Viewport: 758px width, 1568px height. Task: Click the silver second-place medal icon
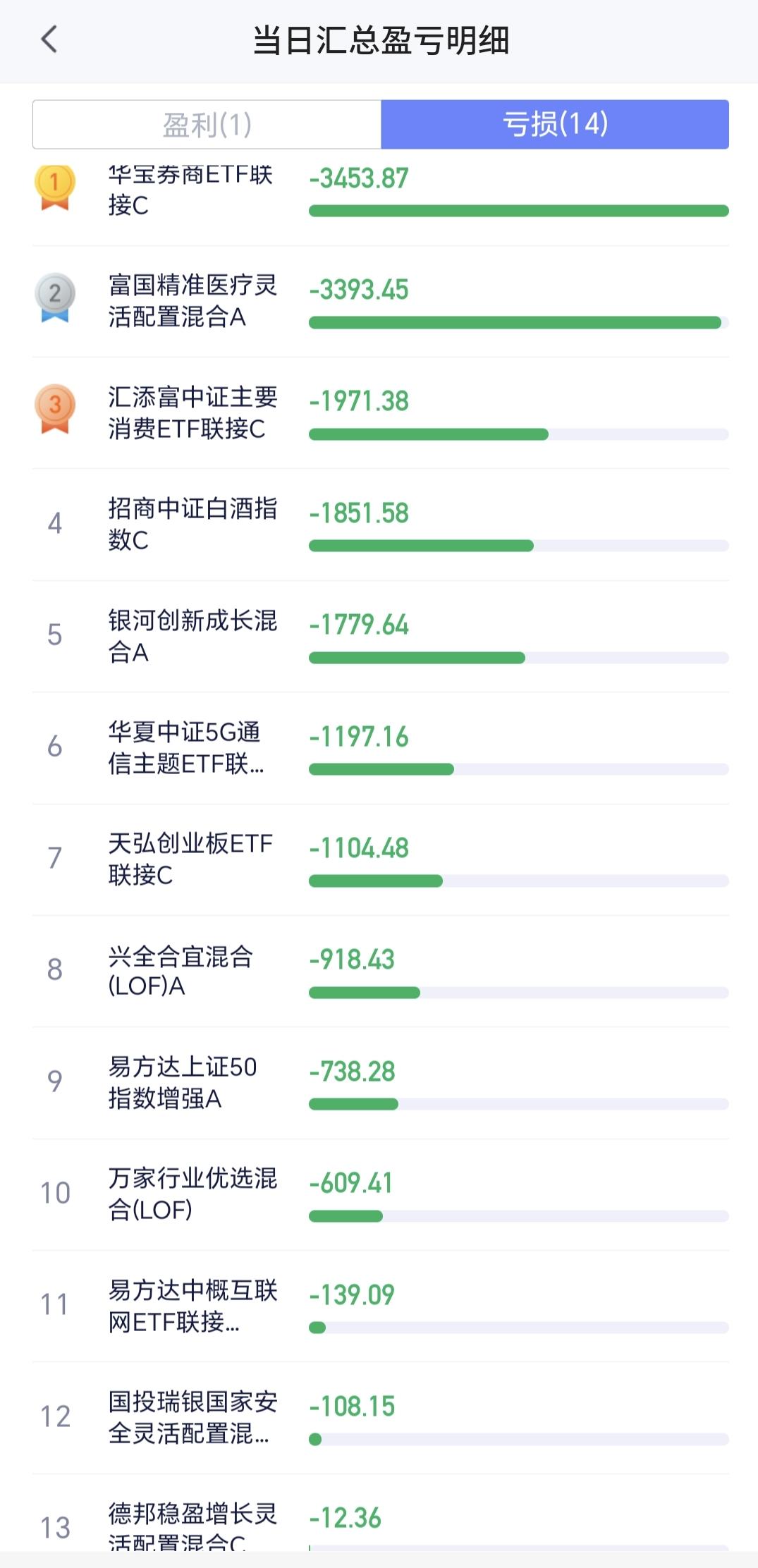pos(54,298)
